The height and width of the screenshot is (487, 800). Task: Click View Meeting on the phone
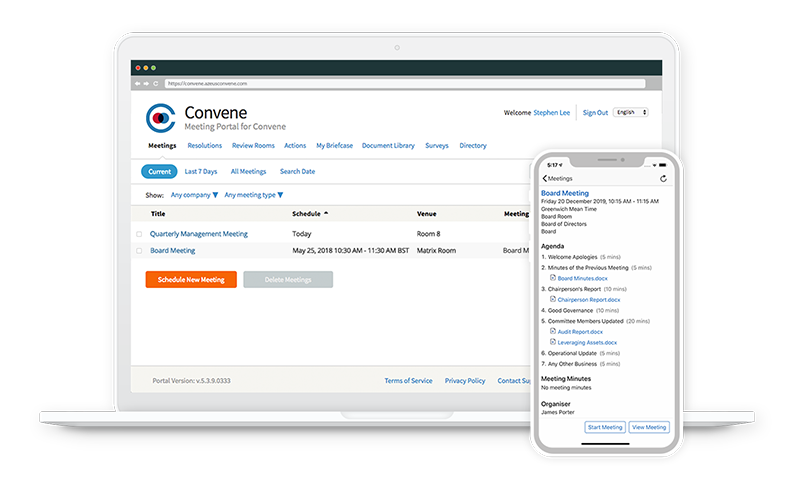649,427
